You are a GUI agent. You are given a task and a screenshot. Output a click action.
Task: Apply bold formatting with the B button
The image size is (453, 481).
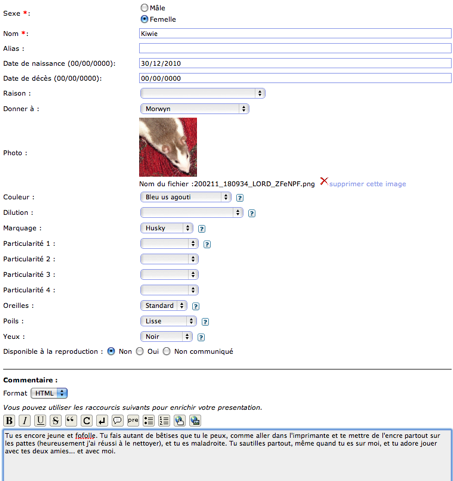coord(9,421)
